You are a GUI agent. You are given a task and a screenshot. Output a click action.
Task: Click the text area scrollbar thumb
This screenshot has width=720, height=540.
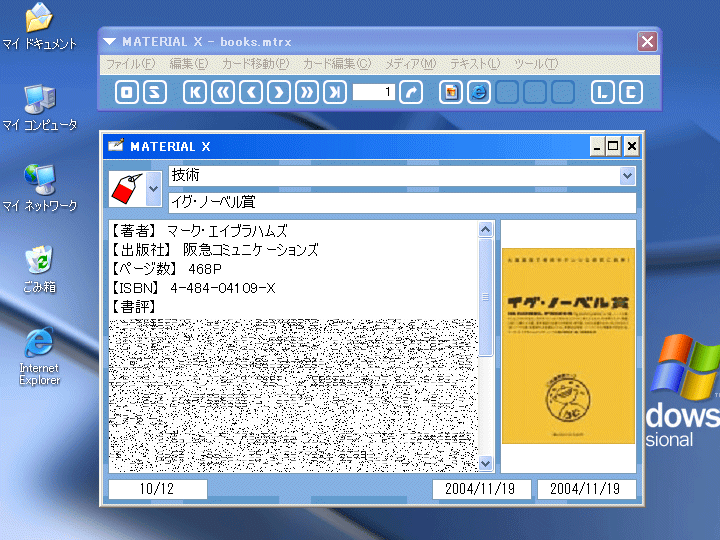(486, 297)
